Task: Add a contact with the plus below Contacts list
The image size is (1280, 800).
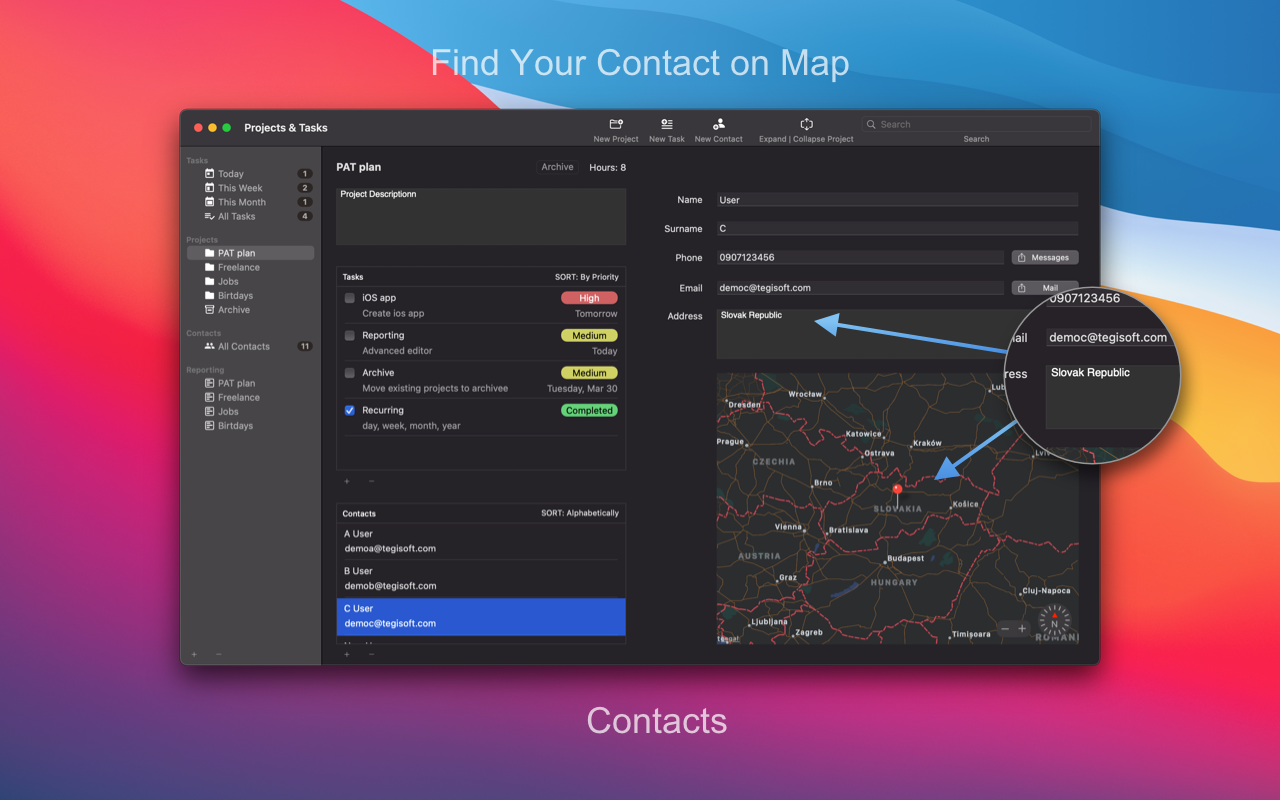Action: coord(346,654)
